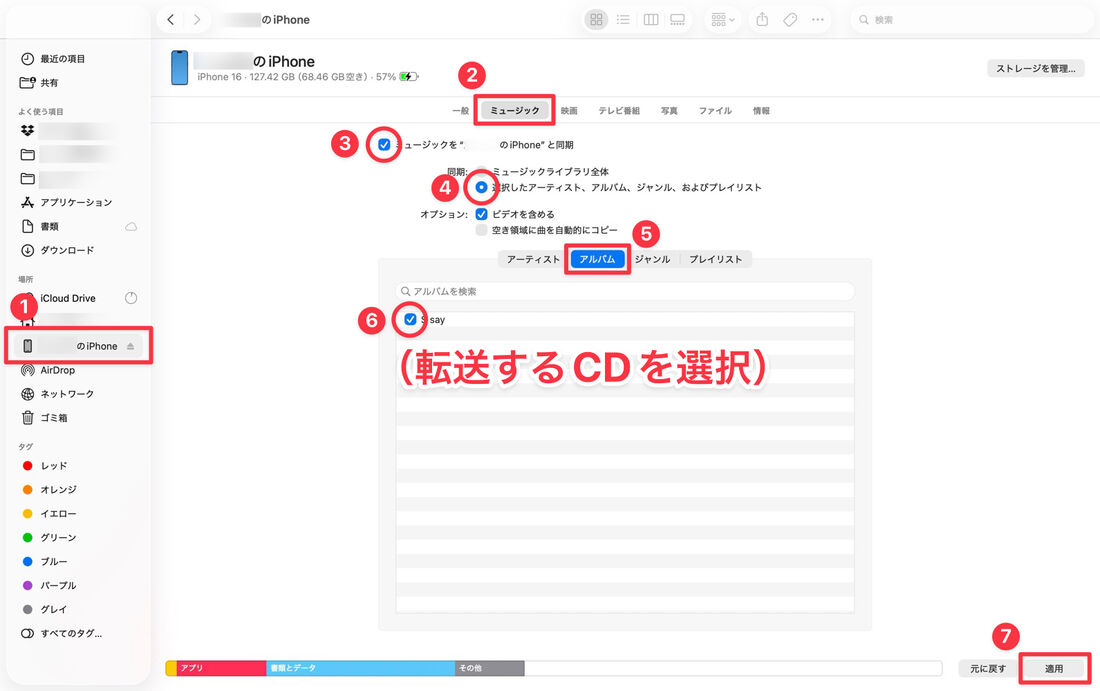Image resolution: width=1100 pixels, height=691 pixels.
Task: Switch to icon grid view
Action: (596, 20)
